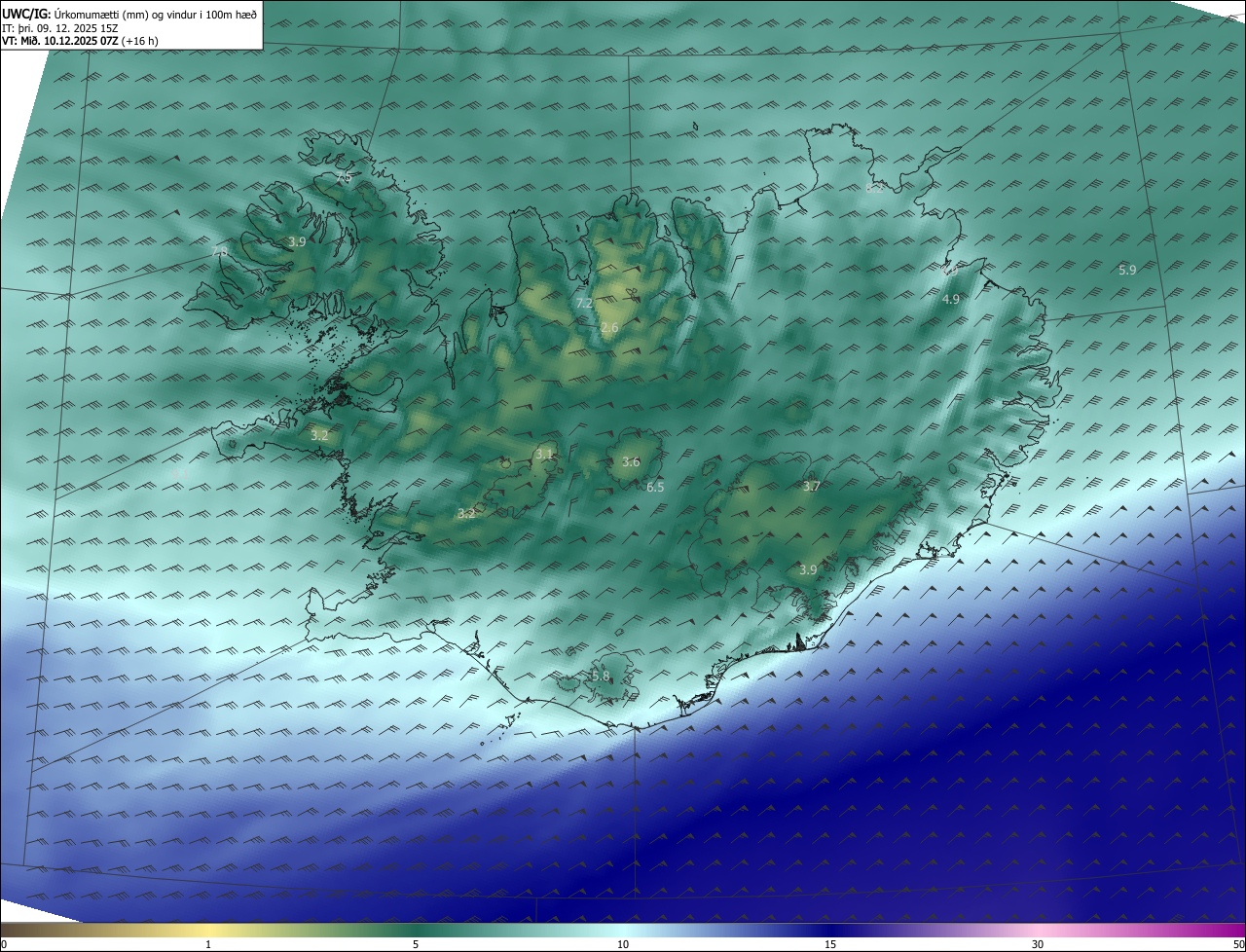Select the 3.6 label inside the glacier outline
Screen dimensions: 1246x952
coord(631,462)
